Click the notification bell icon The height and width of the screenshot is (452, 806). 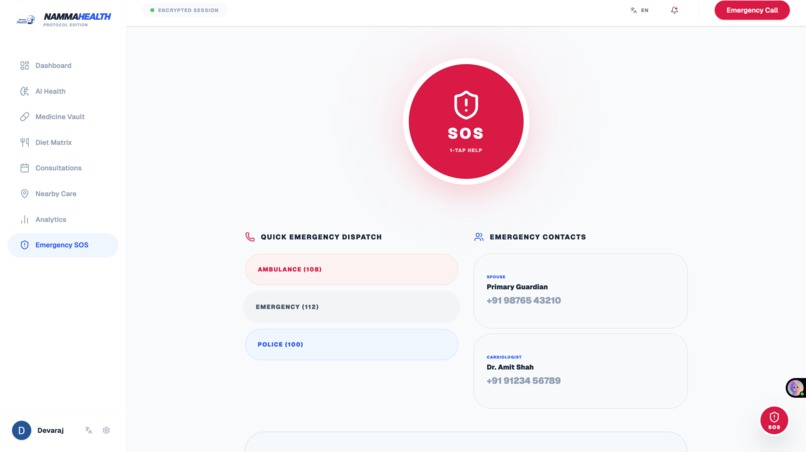tap(674, 10)
